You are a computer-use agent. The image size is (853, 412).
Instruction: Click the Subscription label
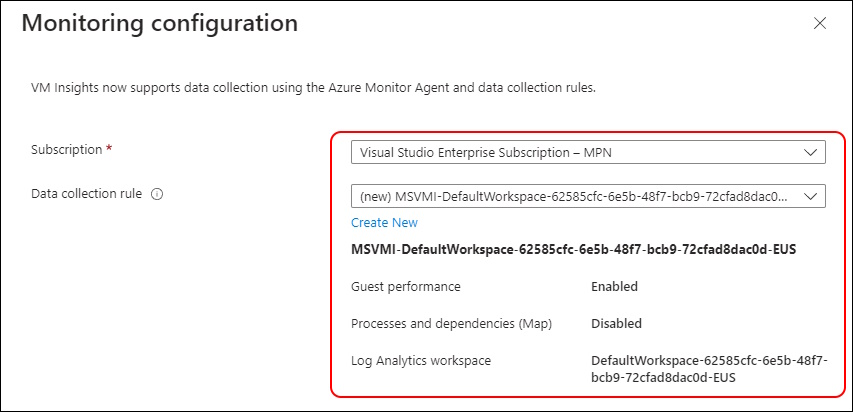click(67, 150)
